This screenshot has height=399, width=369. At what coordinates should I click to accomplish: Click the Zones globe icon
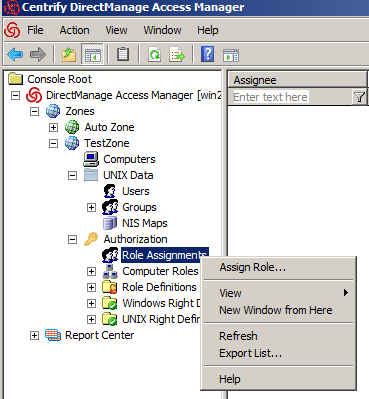point(53,111)
